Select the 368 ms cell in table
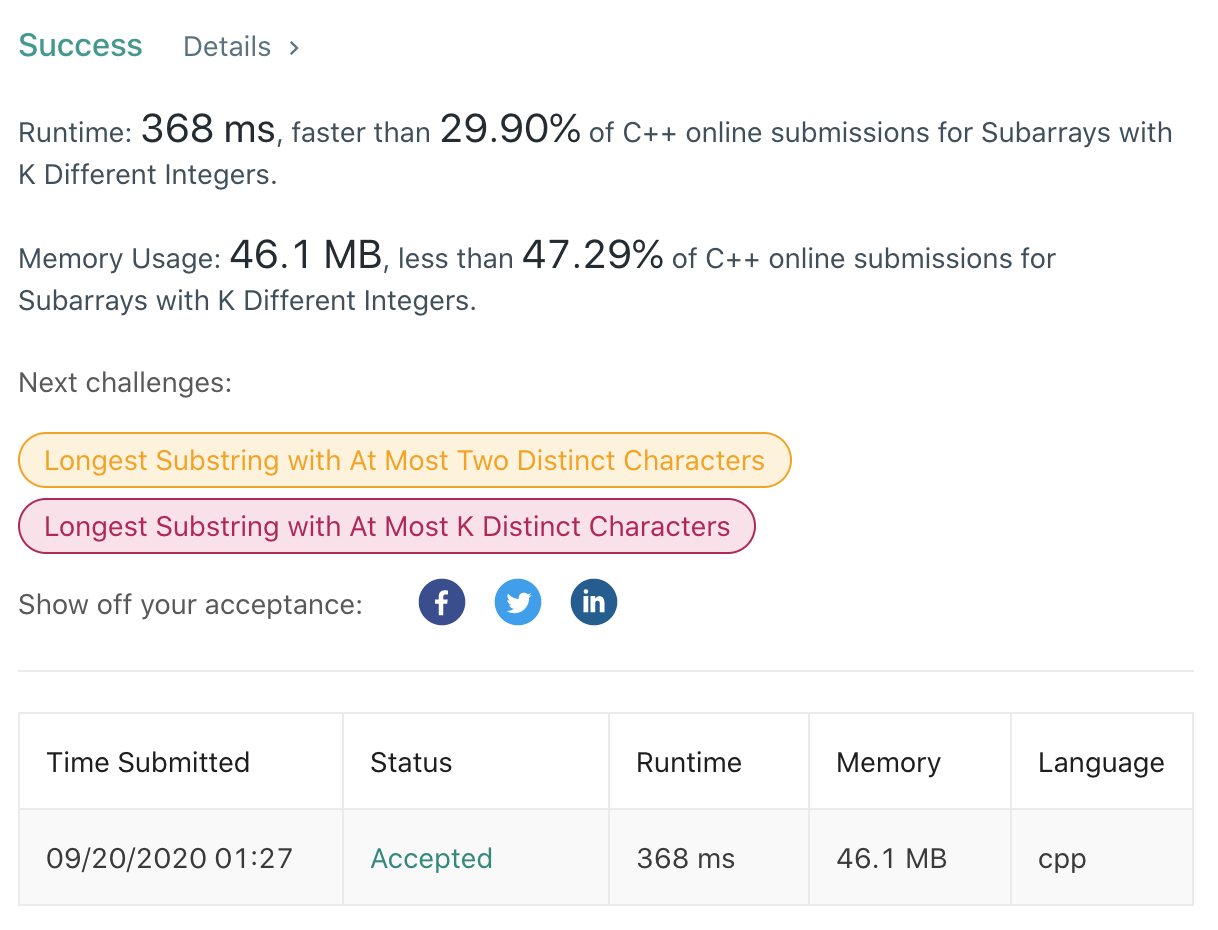The width and height of the screenshot is (1218, 930). click(685, 858)
